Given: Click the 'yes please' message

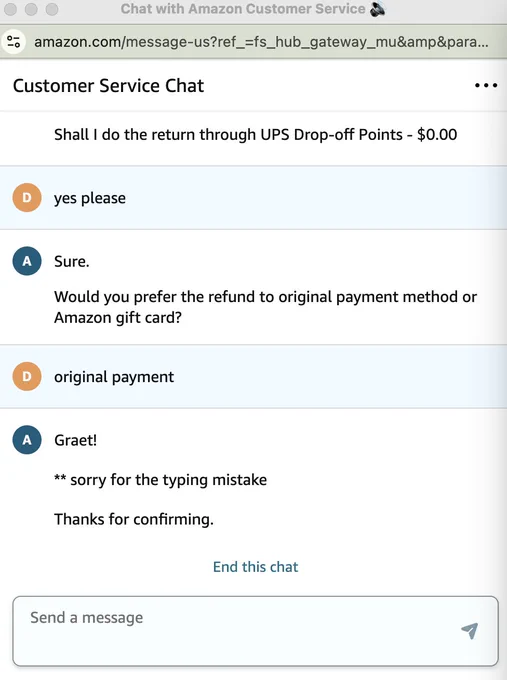Looking at the screenshot, I should pyautogui.click(x=90, y=198).
